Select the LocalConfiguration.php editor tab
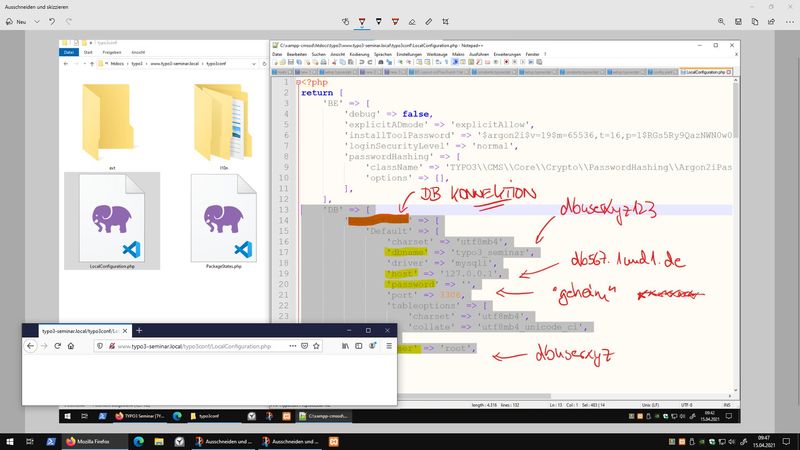The width and height of the screenshot is (800, 450). tap(704, 72)
